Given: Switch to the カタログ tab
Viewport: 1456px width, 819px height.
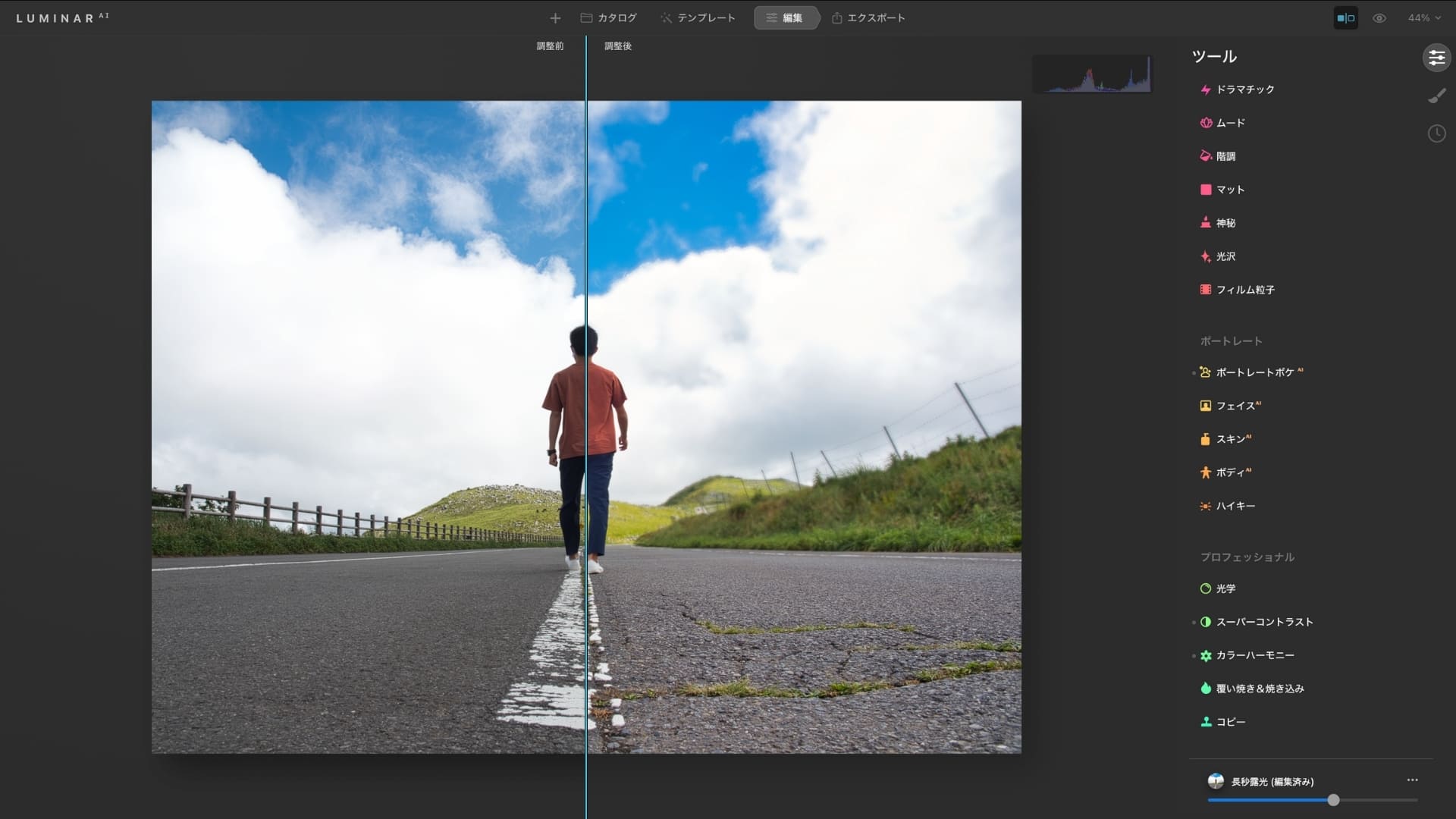Looking at the screenshot, I should pyautogui.click(x=609, y=18).
